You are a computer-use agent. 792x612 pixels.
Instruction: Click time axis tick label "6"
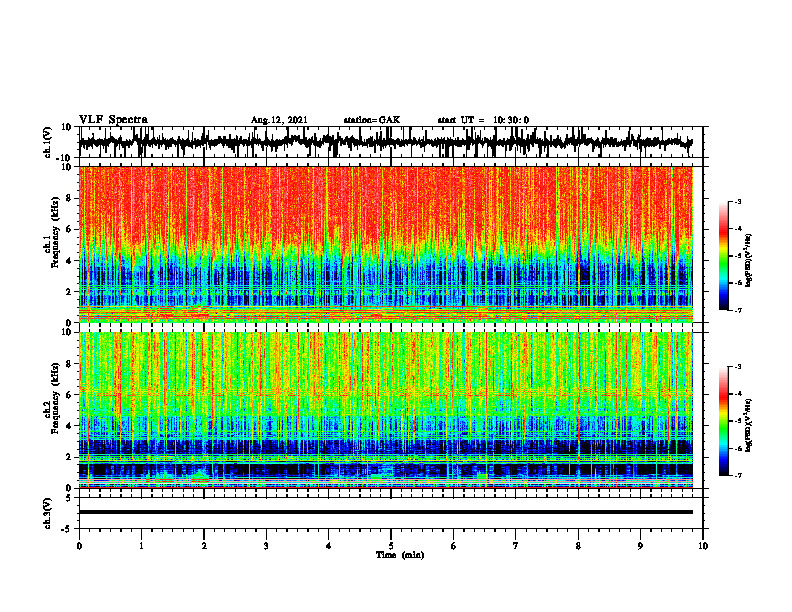tap(454, 546)
